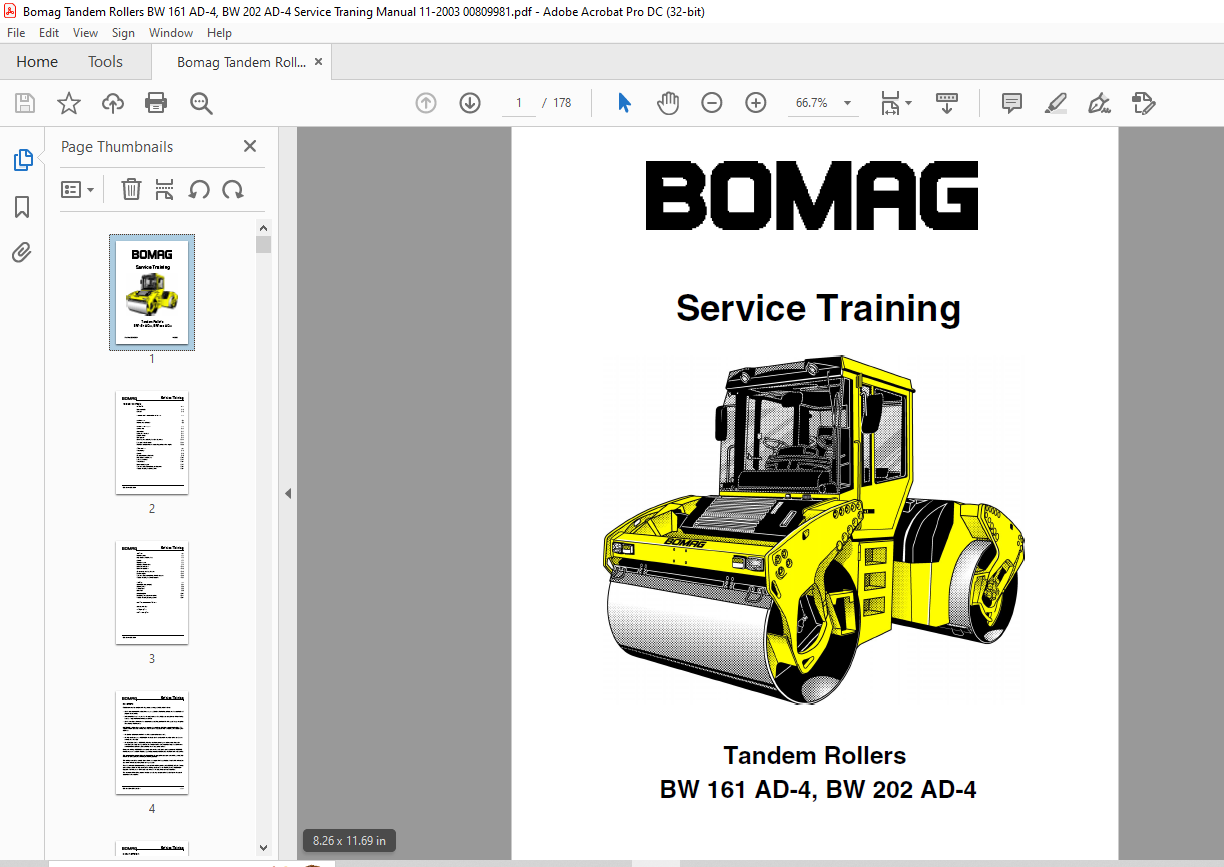Screen dimensions: 1224x867
Task: Show Page Thumbnails panel sidebar icon
Action: (x=22, y=160)
